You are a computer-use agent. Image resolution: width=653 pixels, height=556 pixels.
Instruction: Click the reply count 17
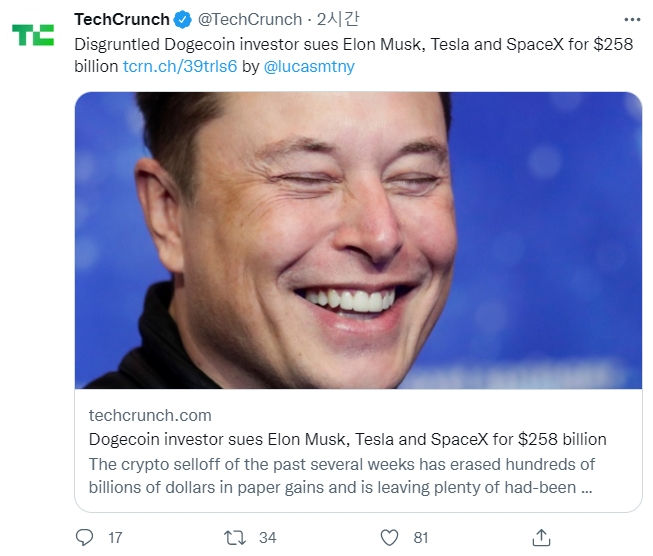[x=115, y=537]
